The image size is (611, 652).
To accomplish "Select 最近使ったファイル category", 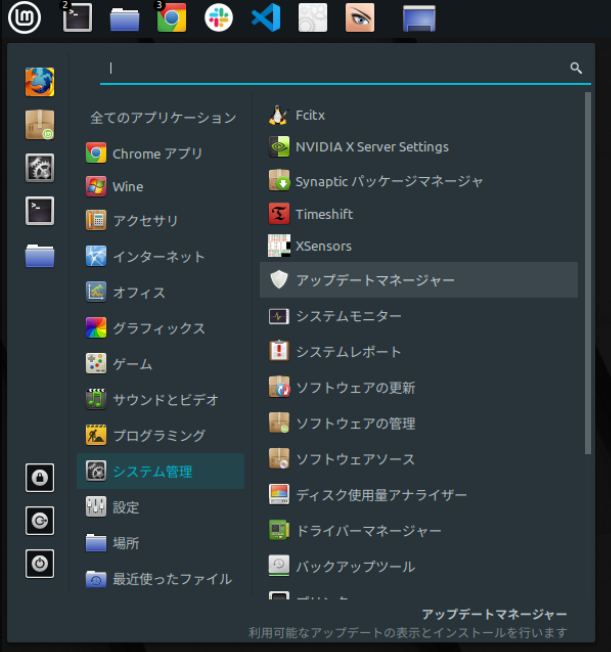I will (x=161, y=578).
